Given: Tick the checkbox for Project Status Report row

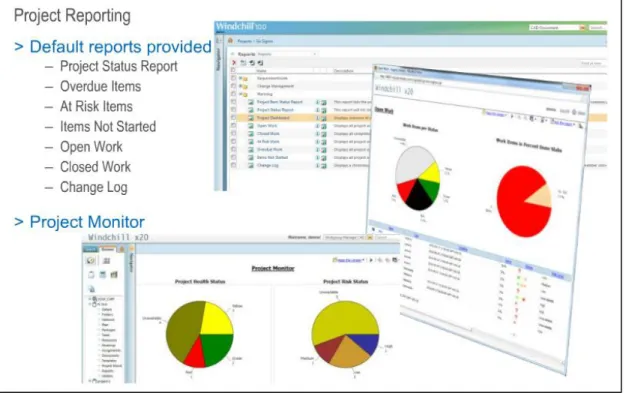Looking at the screenshot, I should (234, 109).
